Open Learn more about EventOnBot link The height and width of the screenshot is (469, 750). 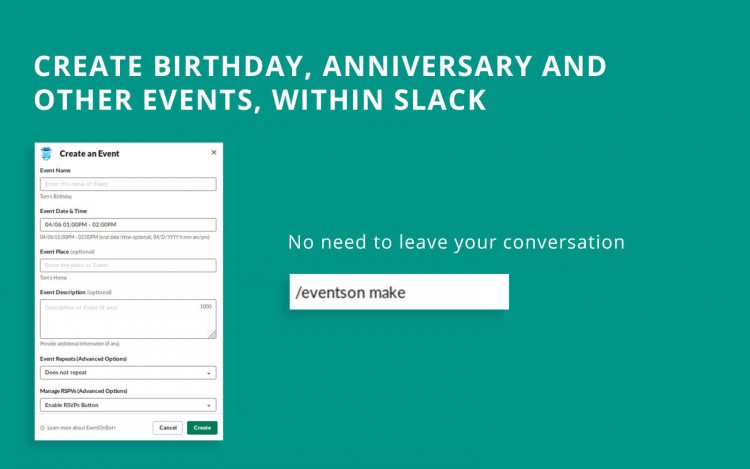[82, 427]
